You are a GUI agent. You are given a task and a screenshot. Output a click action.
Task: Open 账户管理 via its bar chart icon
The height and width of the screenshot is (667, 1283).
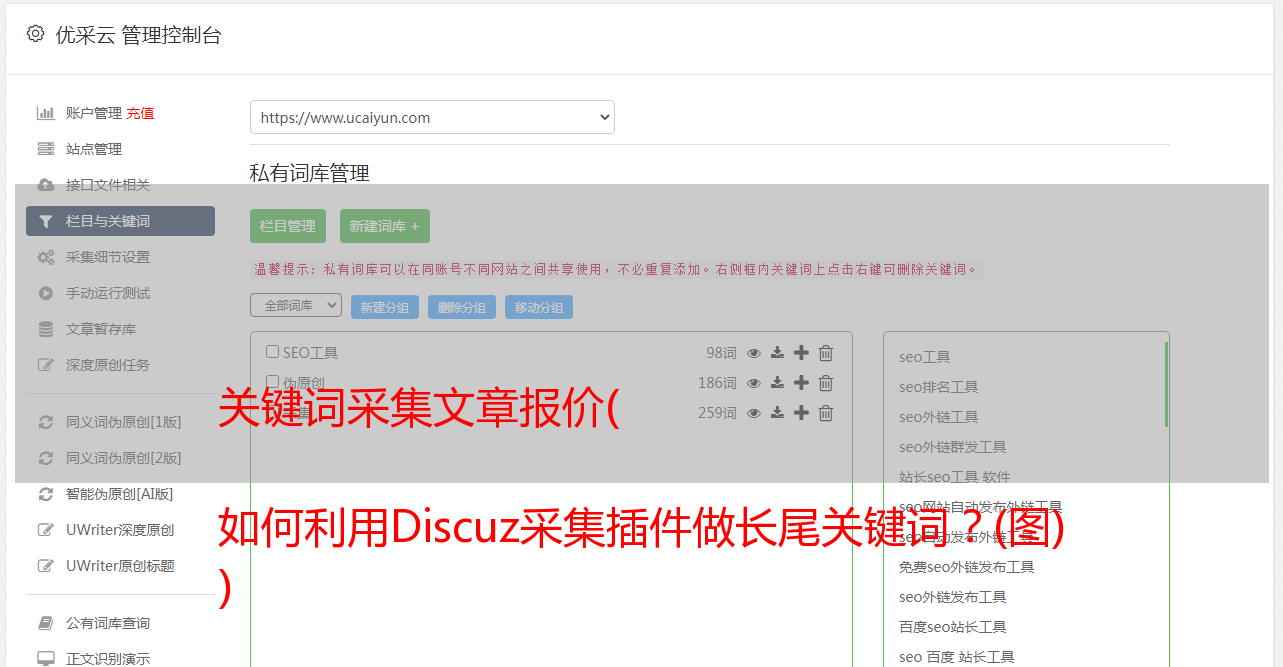45,113
